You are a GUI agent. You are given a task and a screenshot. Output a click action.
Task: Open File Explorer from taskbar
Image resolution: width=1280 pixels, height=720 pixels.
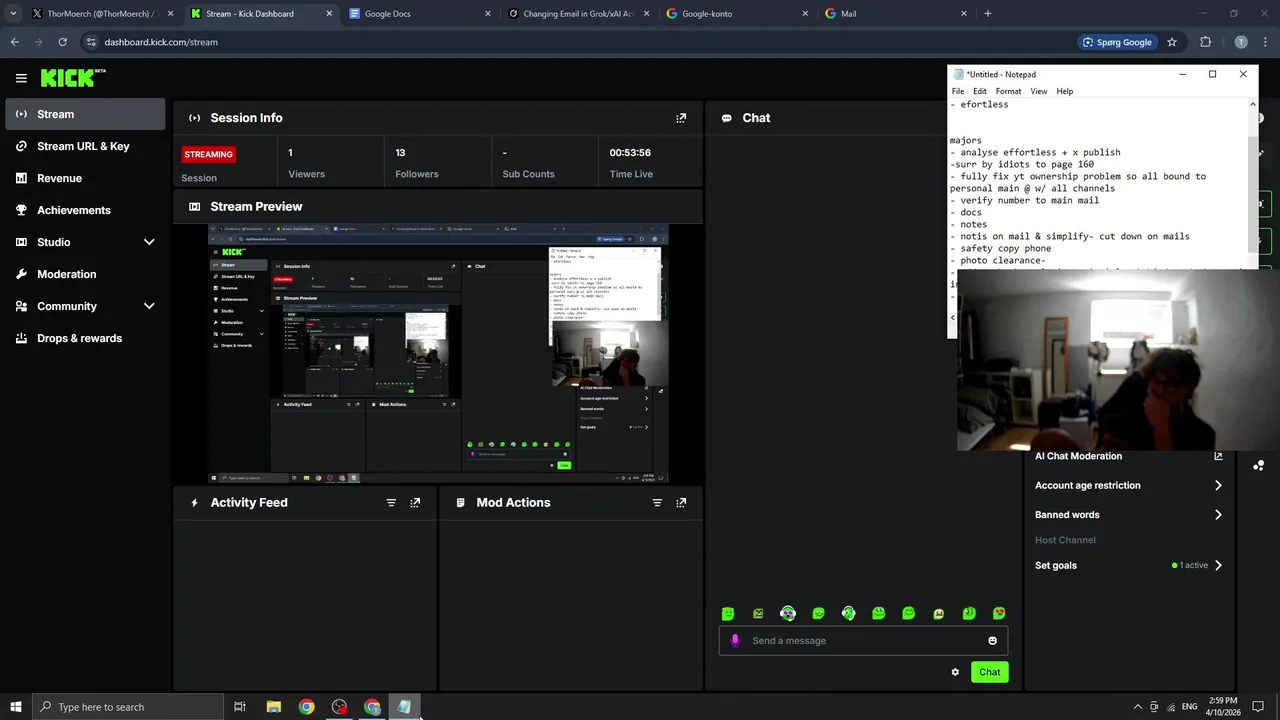(273, 707)
